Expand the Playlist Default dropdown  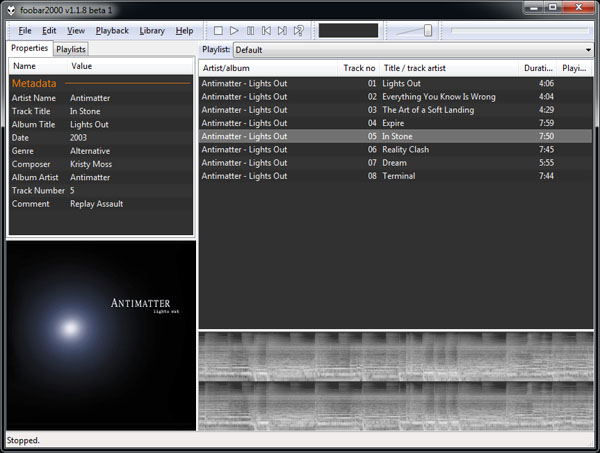point(413,50)
